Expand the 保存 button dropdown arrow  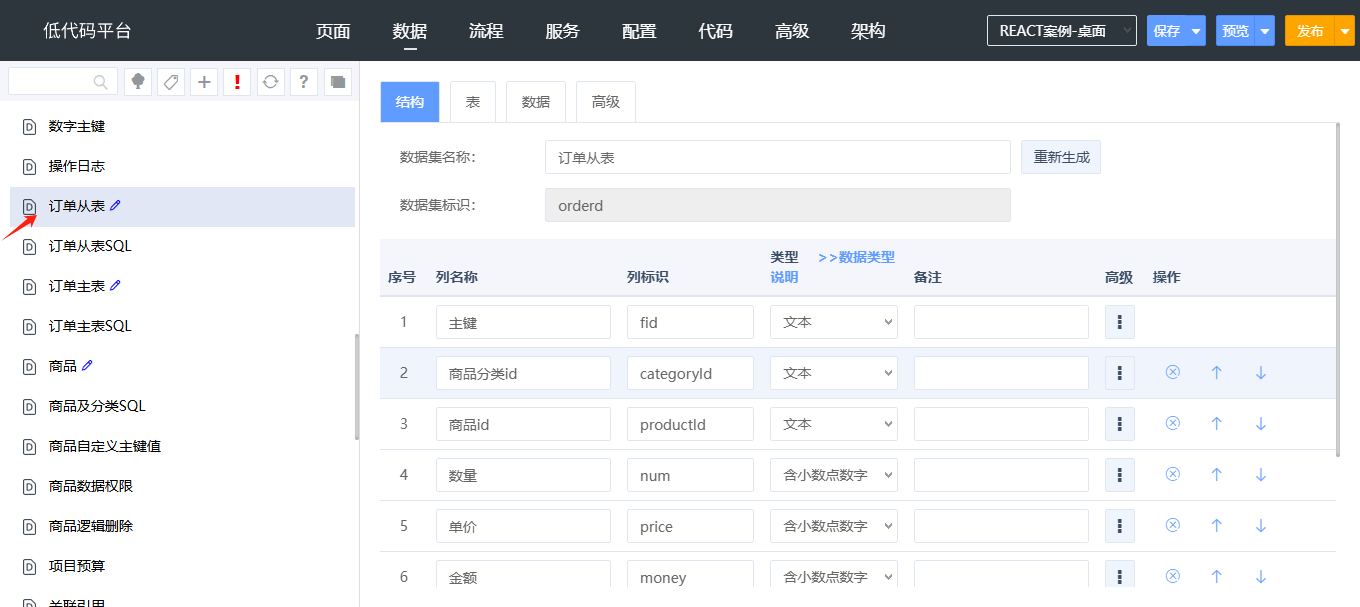coord(1196,31)
